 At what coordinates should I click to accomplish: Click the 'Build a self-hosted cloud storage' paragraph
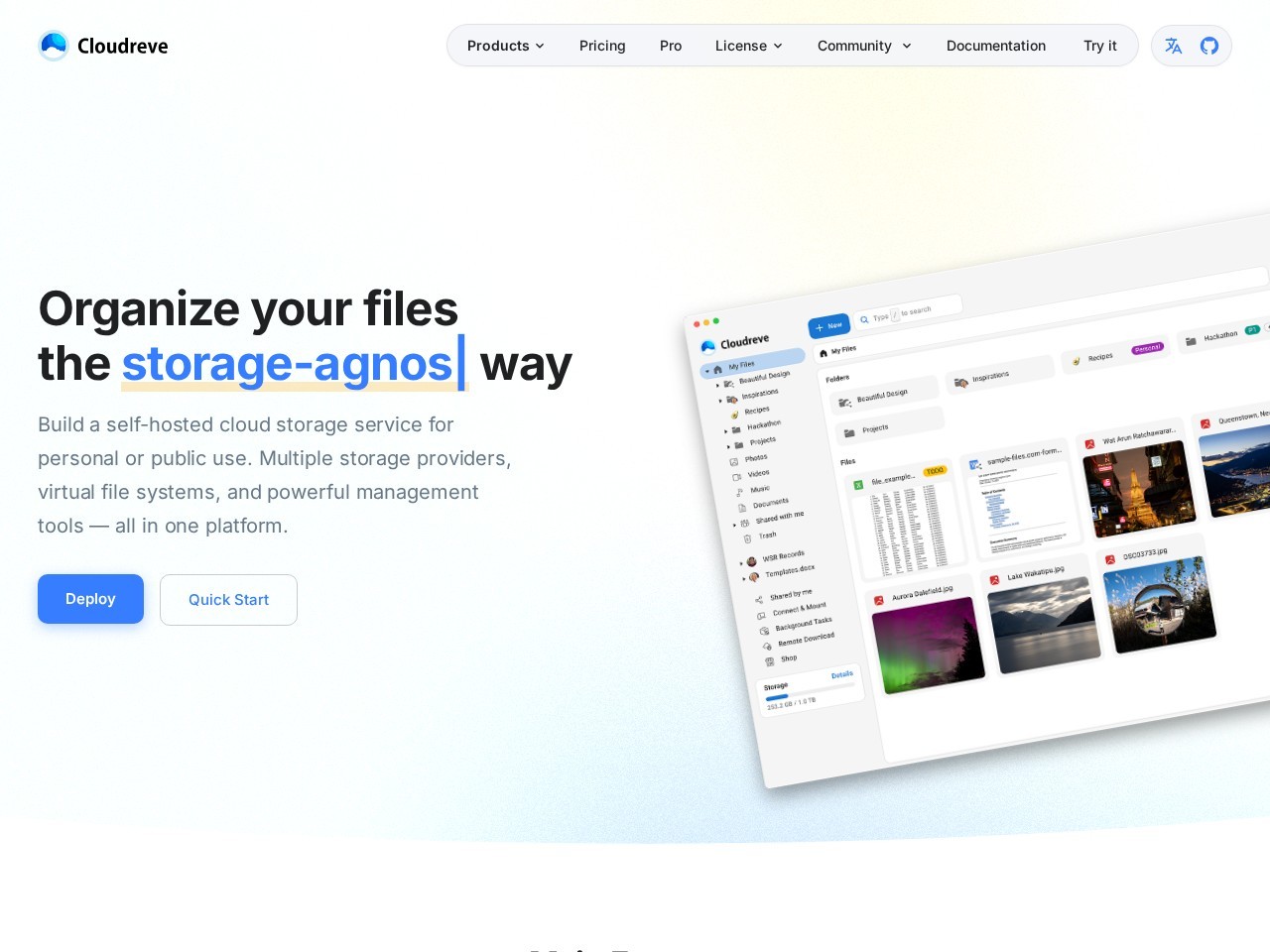(x=275, y=475)
